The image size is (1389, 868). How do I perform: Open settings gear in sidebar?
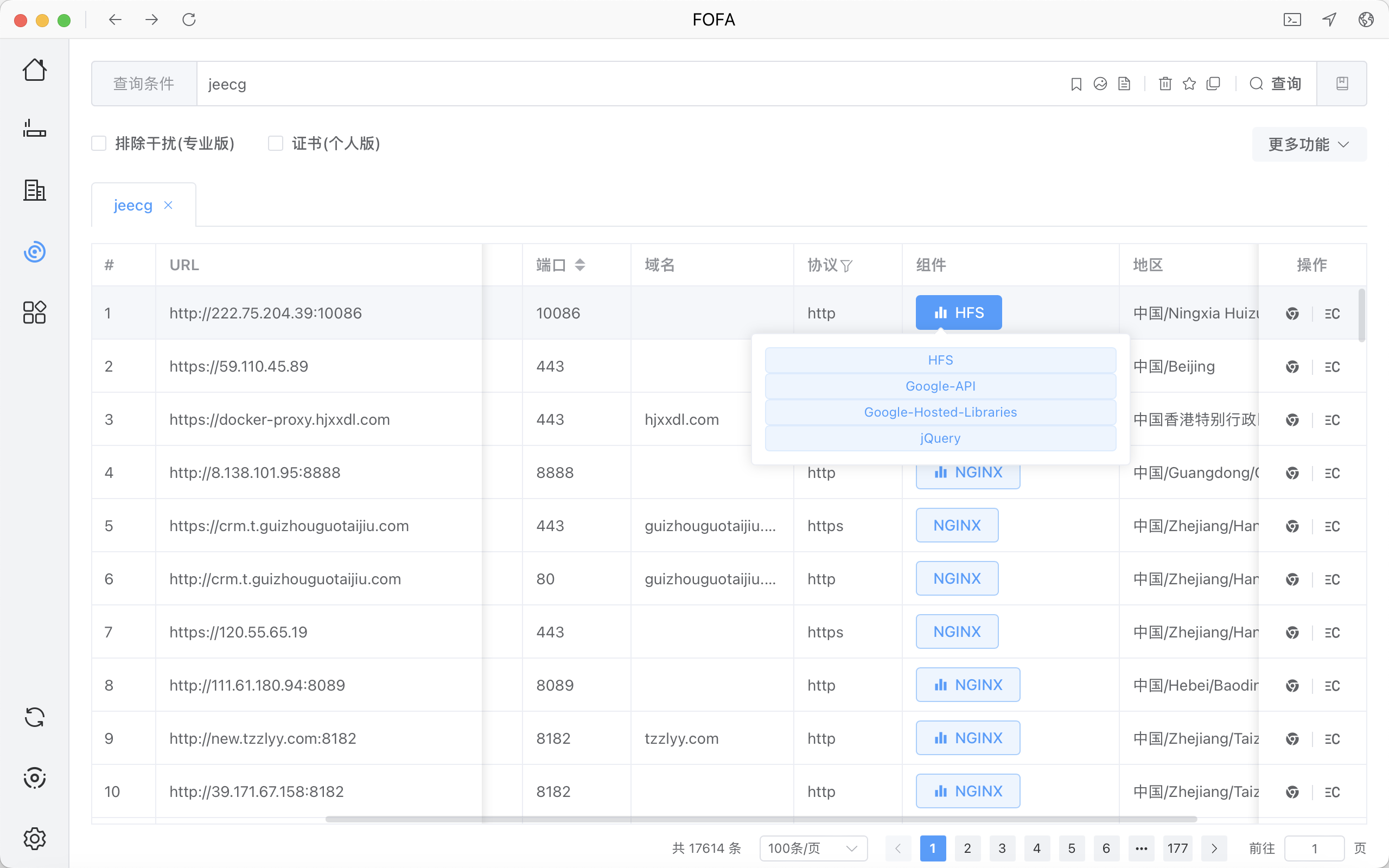(34, 839)
